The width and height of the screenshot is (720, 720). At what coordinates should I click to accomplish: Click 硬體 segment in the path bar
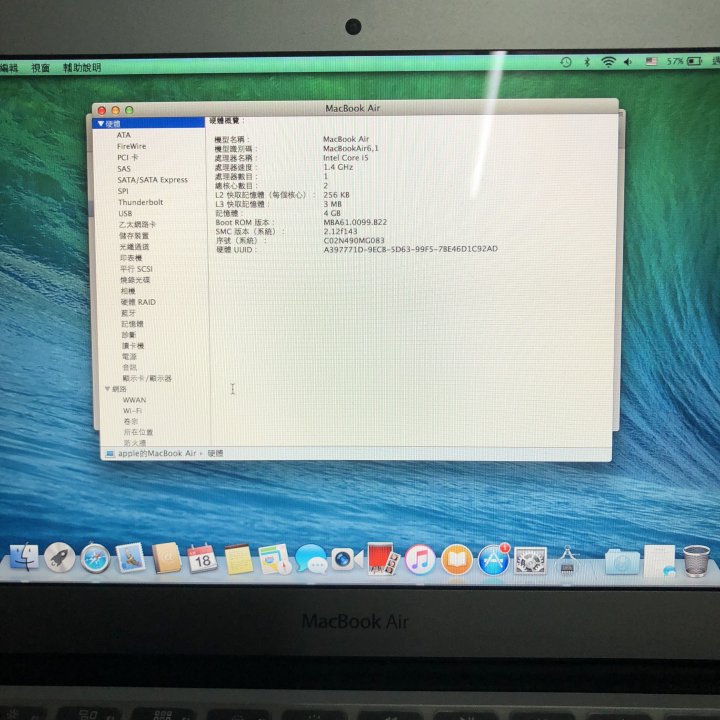(x=215, y=453)
